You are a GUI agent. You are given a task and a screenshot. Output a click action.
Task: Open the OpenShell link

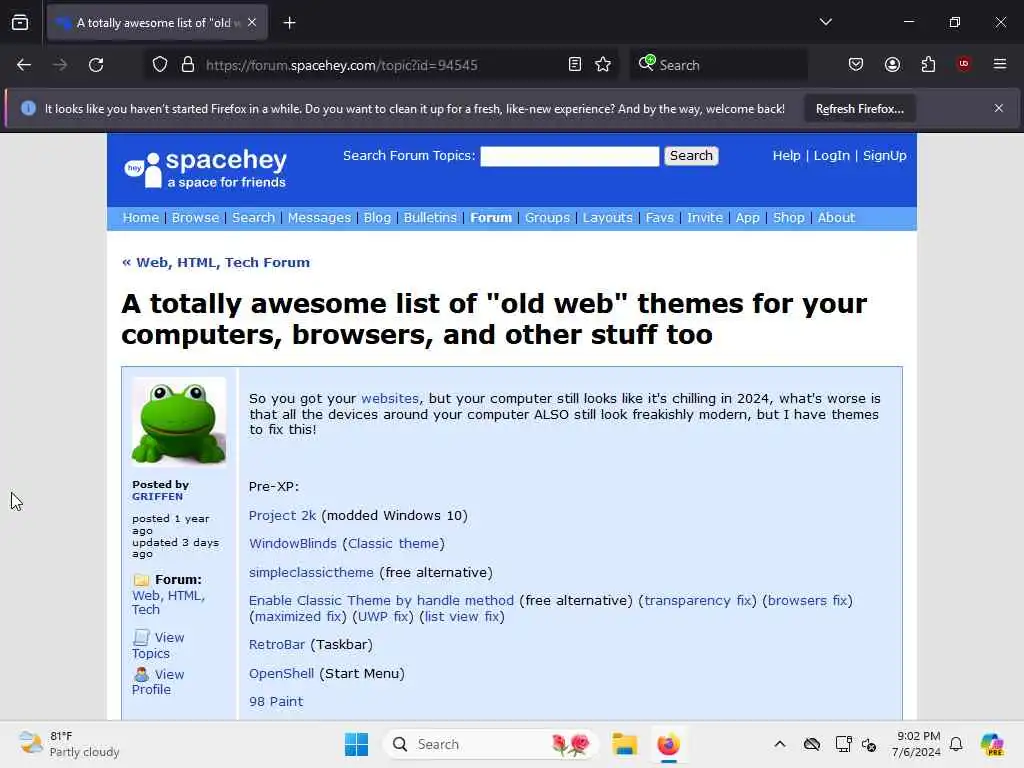point(281,673)
